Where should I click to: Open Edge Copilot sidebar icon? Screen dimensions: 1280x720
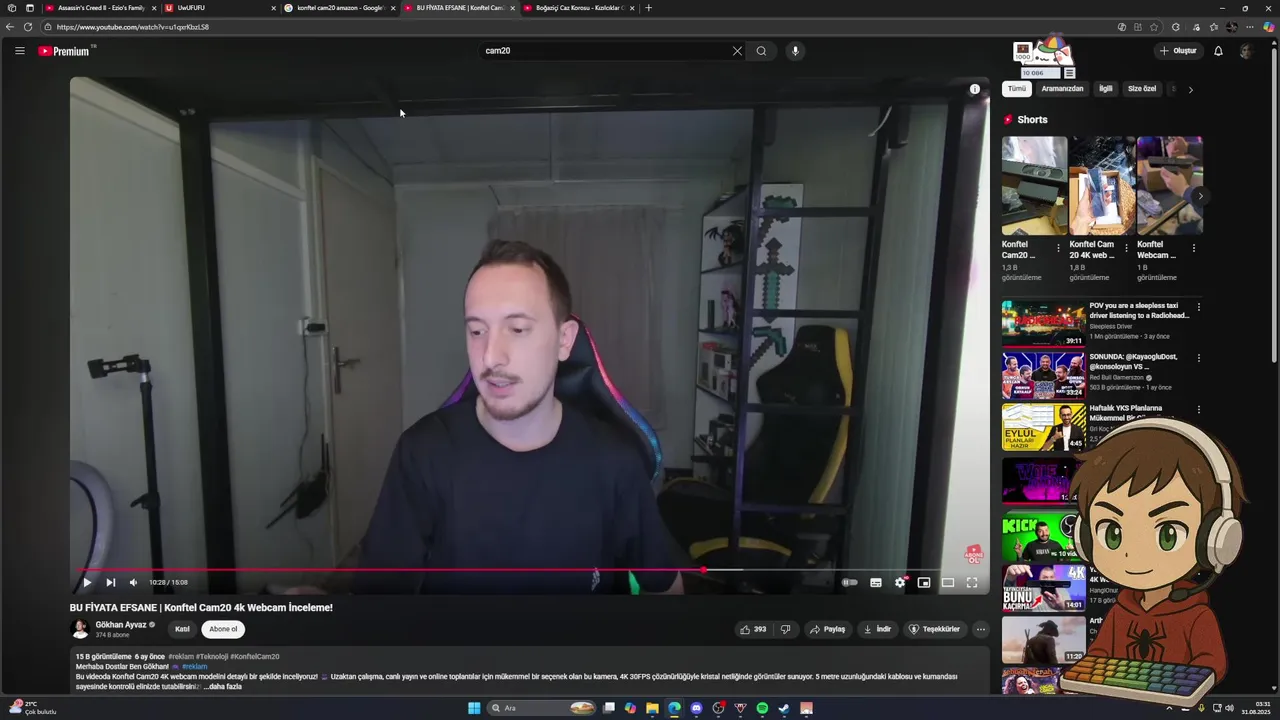(1268, 27)
